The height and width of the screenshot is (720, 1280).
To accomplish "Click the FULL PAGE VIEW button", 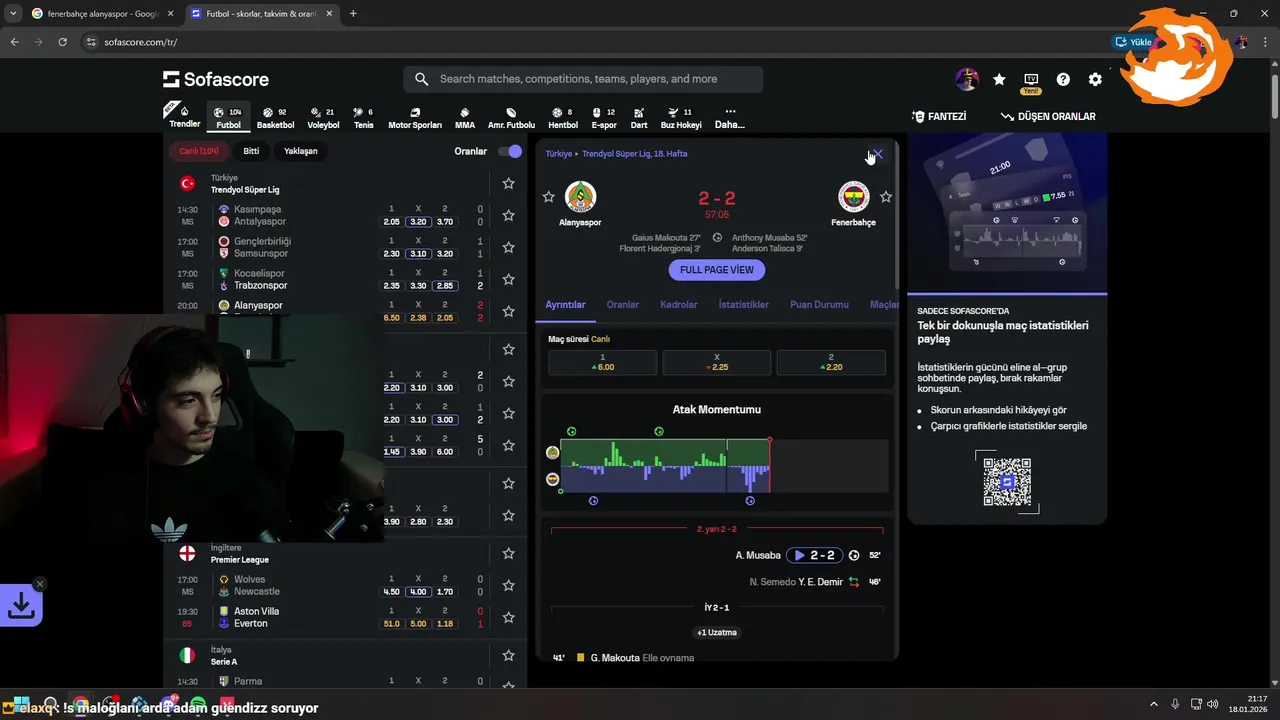I will [x=717, y=270].
